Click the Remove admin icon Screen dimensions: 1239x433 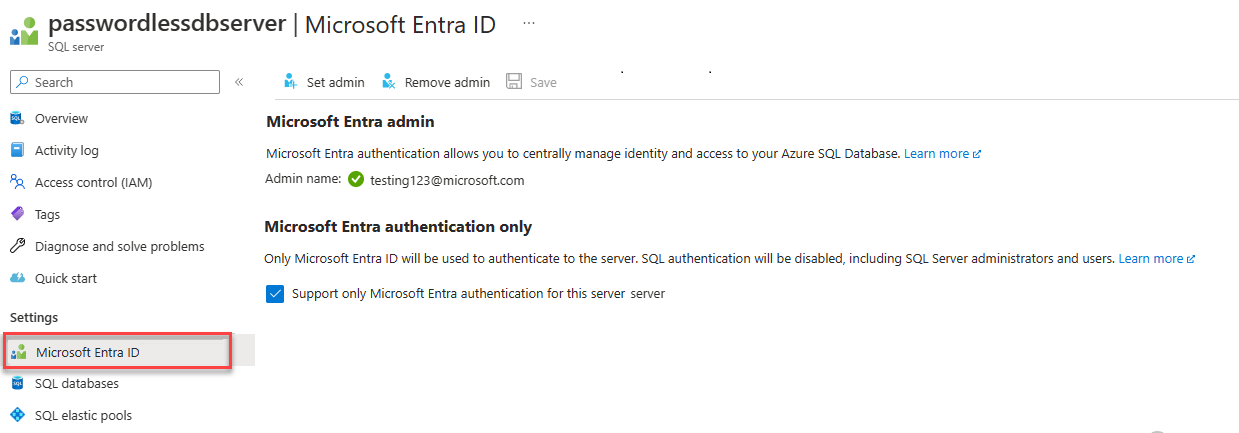pos(388,82)
